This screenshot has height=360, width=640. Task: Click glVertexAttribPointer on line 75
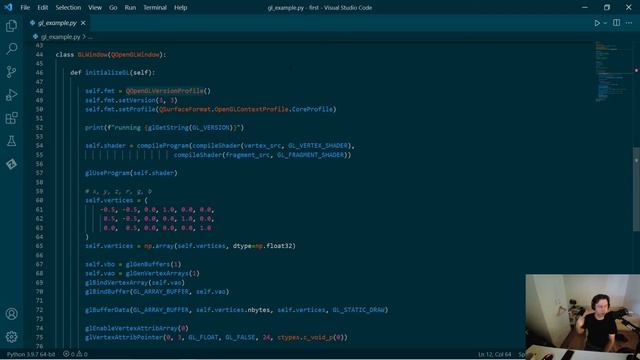tap(124, 338)
